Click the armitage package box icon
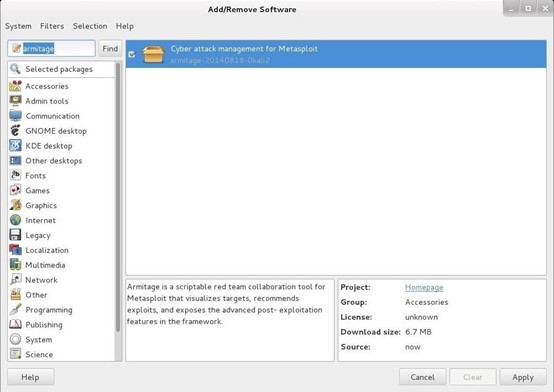 point(153,54)
